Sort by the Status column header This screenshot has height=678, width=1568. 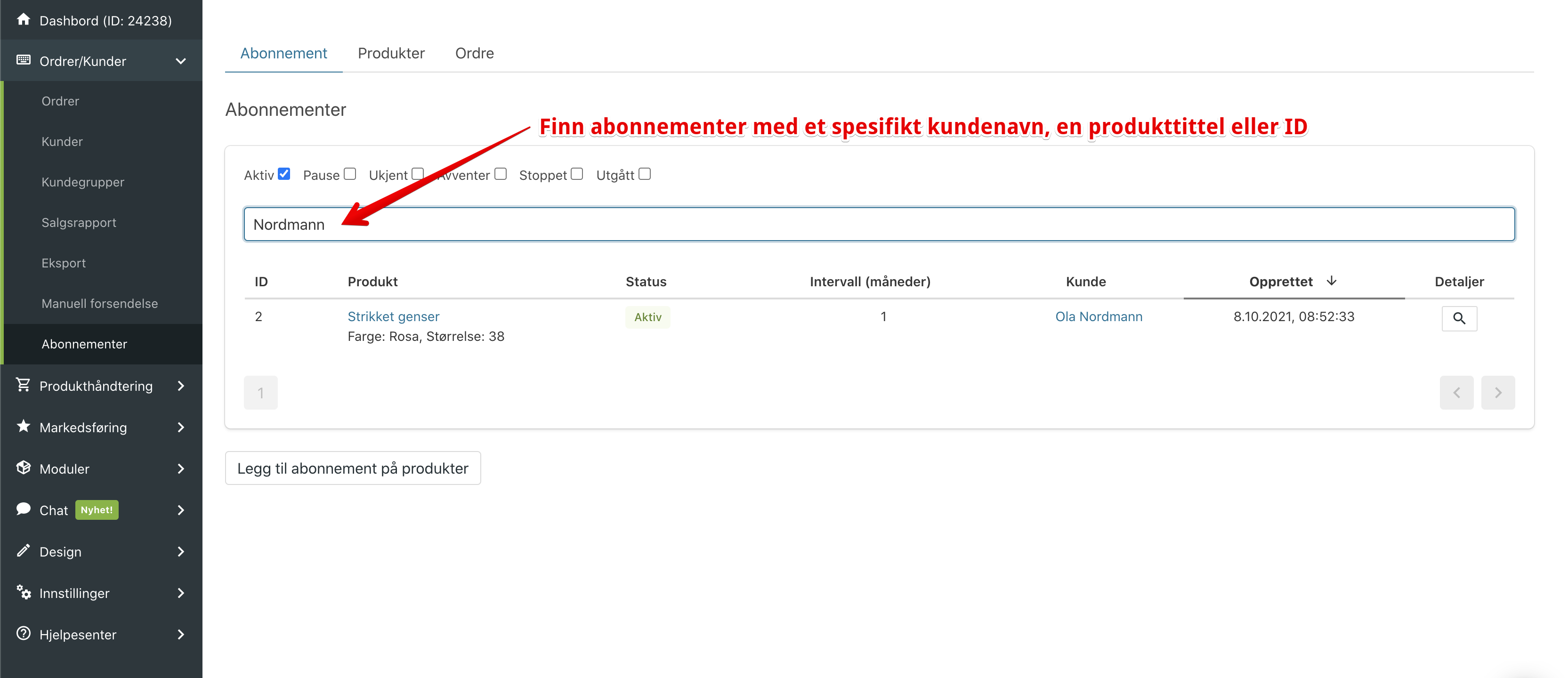(x=646, y=281)
